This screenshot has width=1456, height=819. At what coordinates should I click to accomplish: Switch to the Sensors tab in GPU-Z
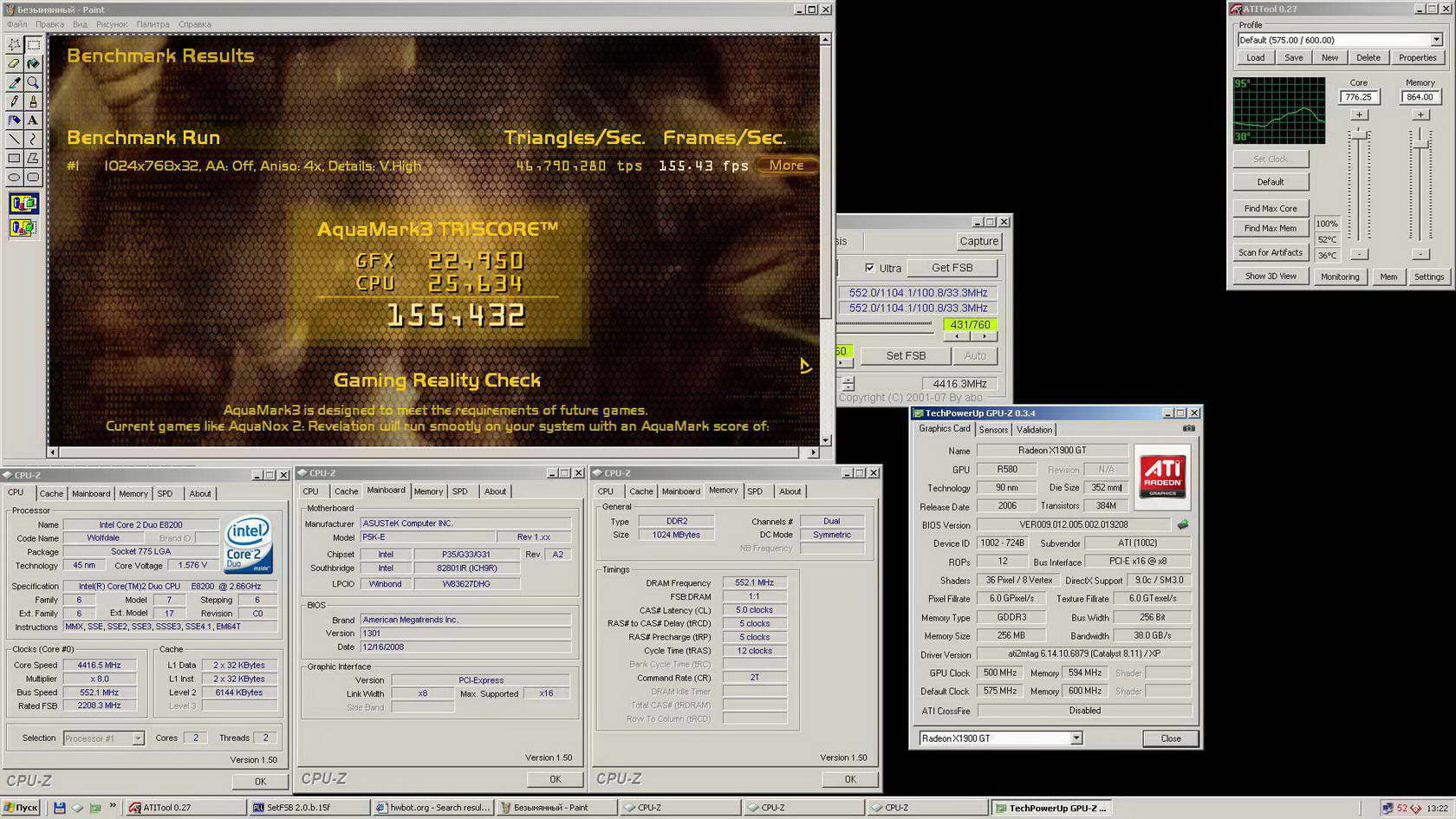993,430
